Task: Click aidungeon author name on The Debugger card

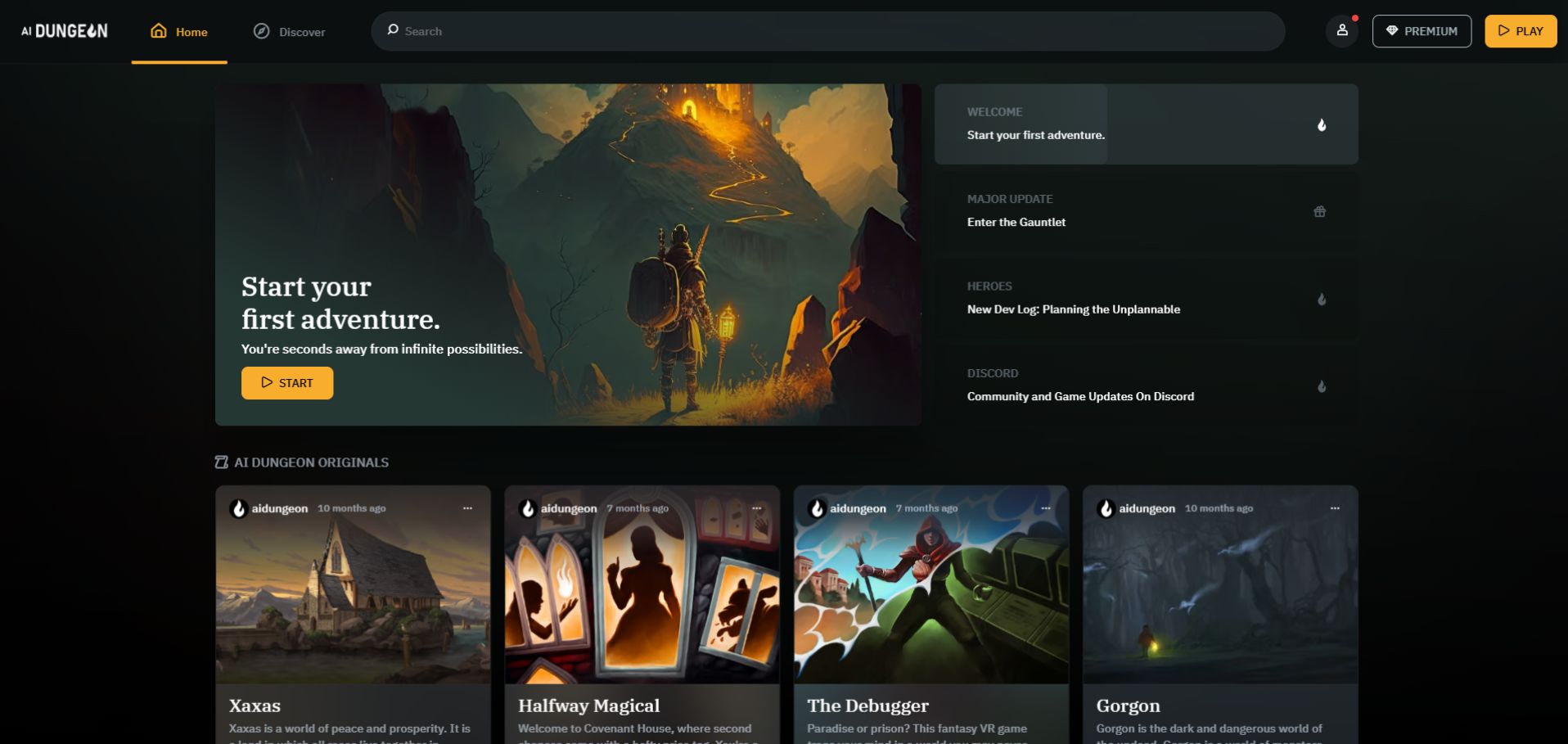Action: [858, 508]
